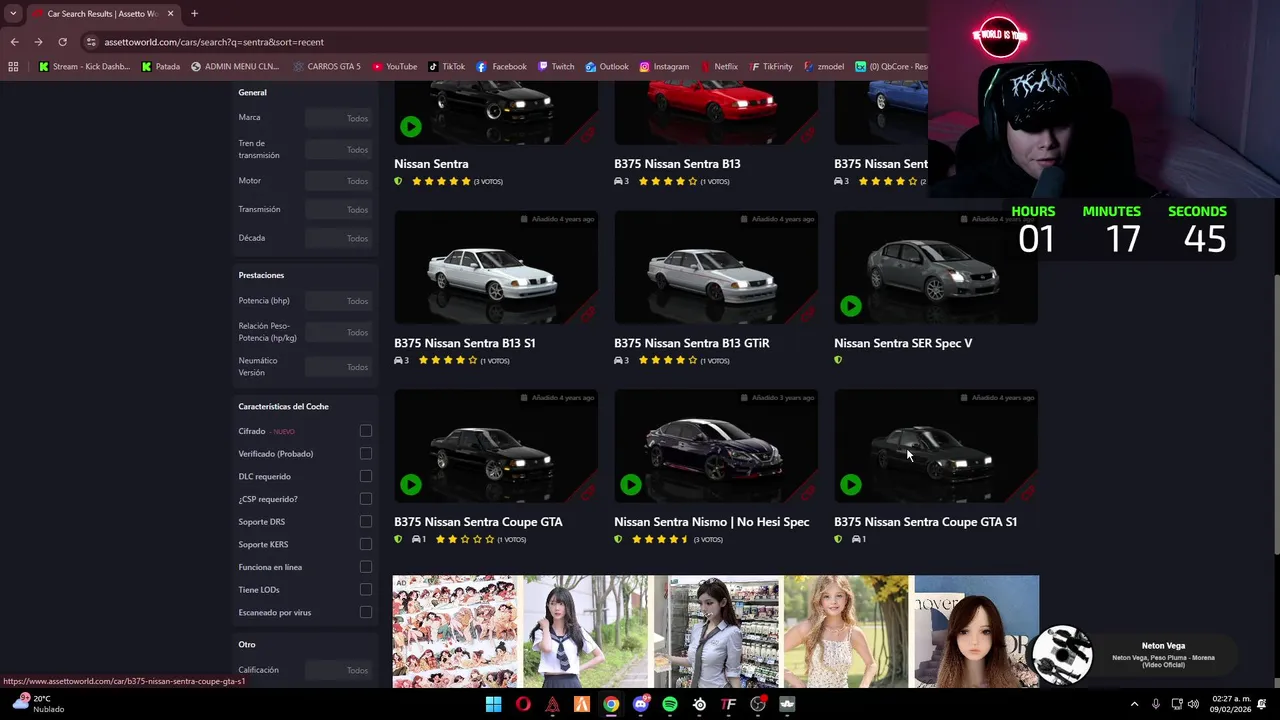Toggle Escaneado por virus checkbox
The width and height of the screenshot is (1280, 720).
click(x=366, y=612)
